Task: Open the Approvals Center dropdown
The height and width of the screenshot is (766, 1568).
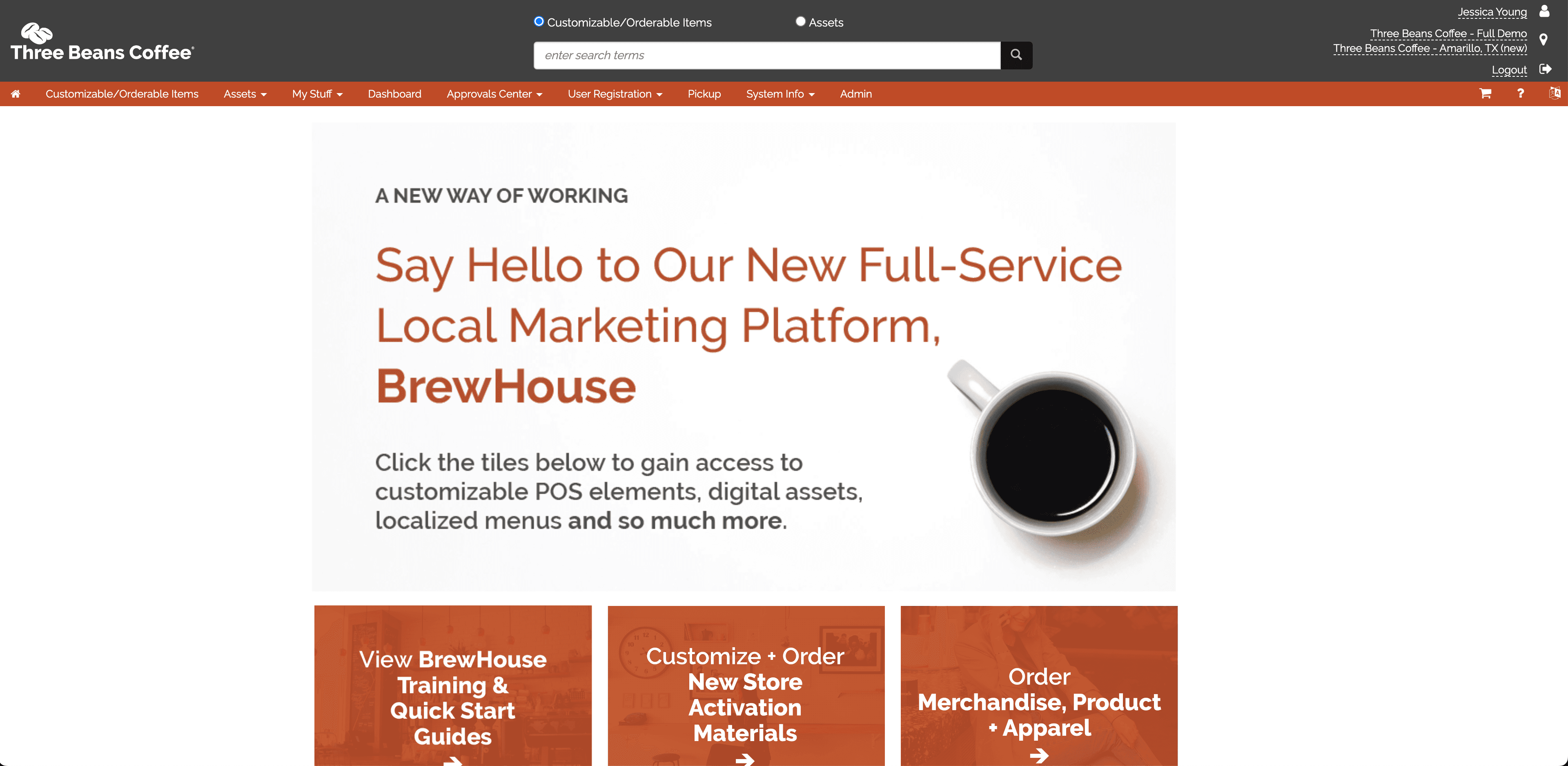Action: pyautogui.click(x=494, y=94)
